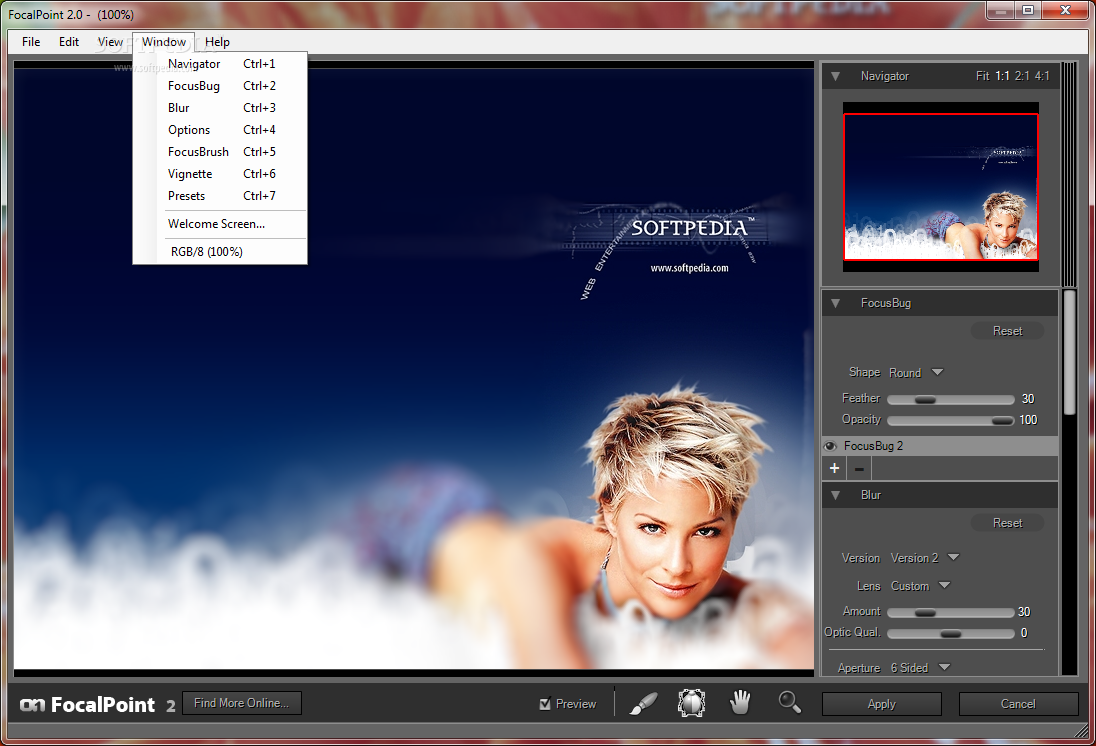This screenshot has width=1096, height=746.
Task: Choose Presets from Window menu
Action: (220, 196)
